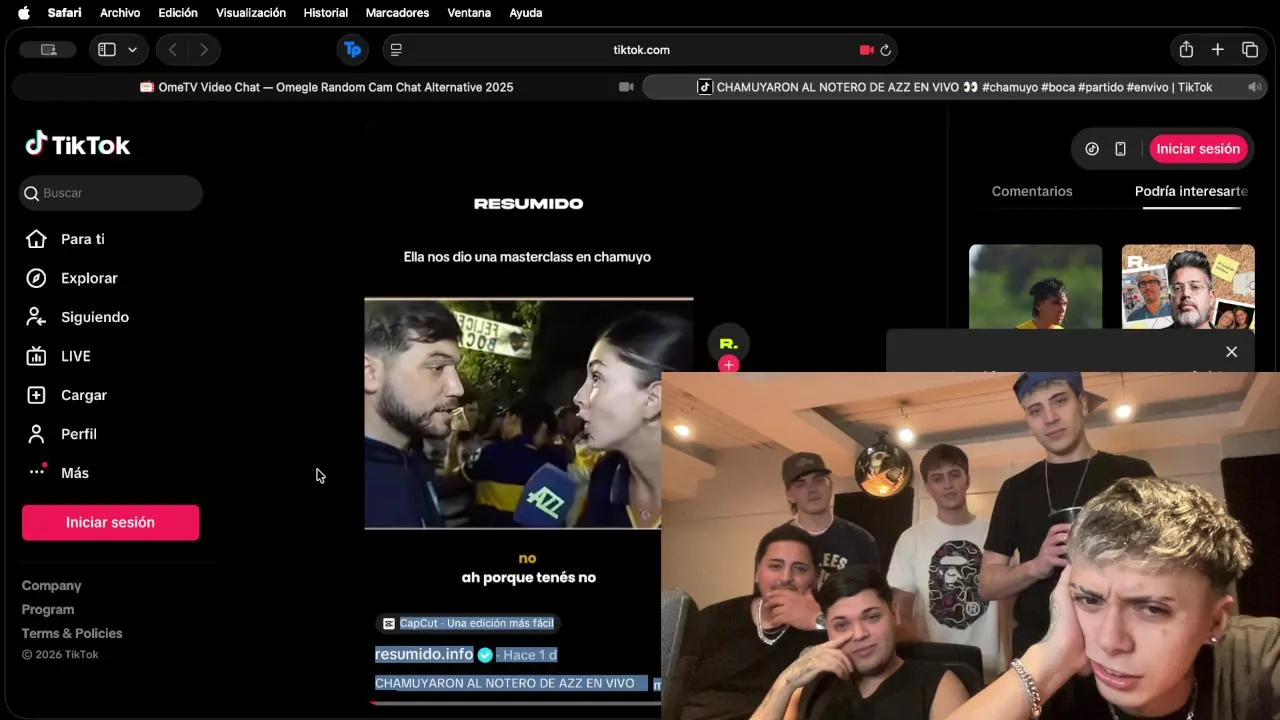Open the Safari app menu

pos(64,13)
